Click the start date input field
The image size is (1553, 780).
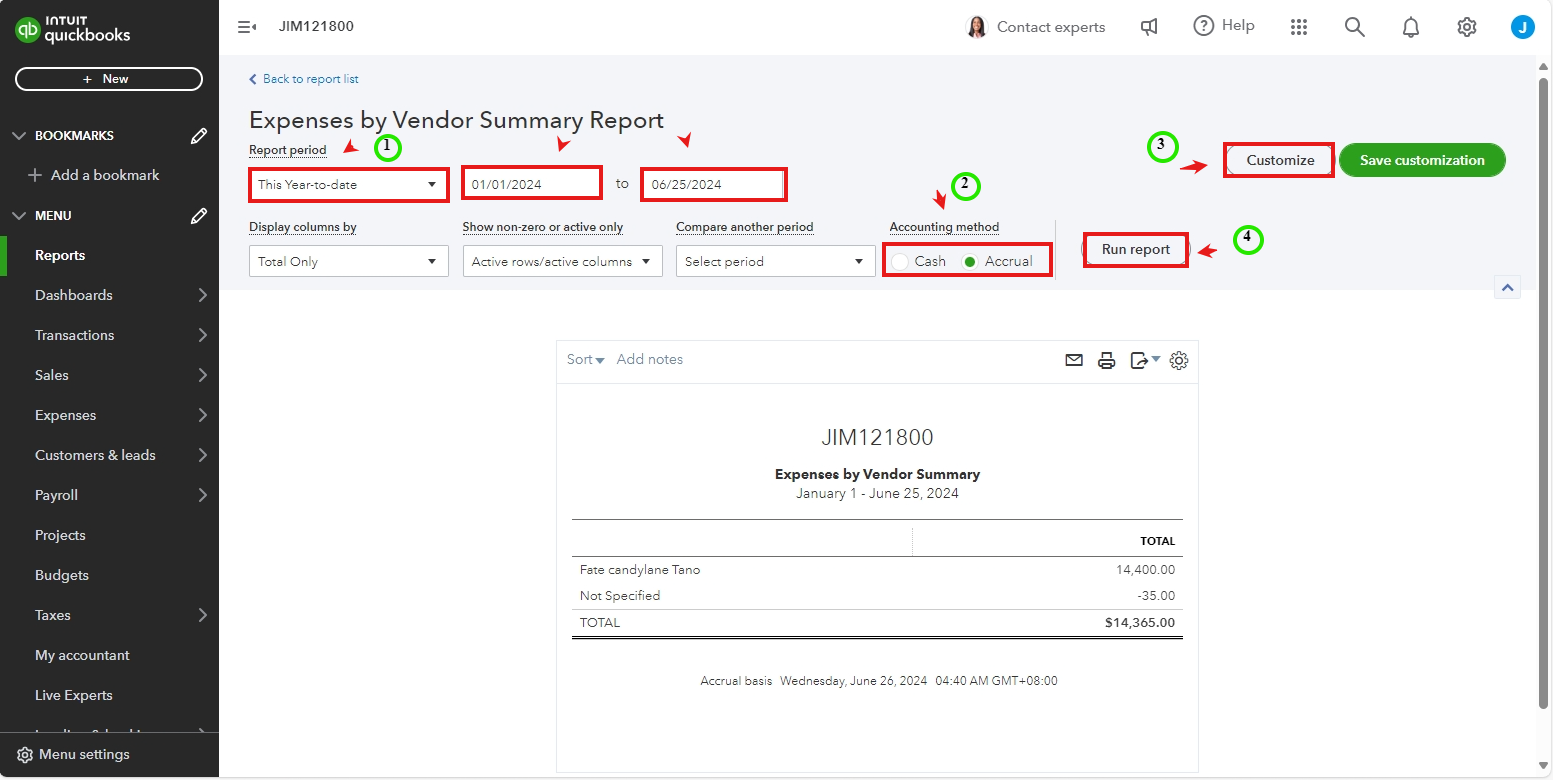531,185
